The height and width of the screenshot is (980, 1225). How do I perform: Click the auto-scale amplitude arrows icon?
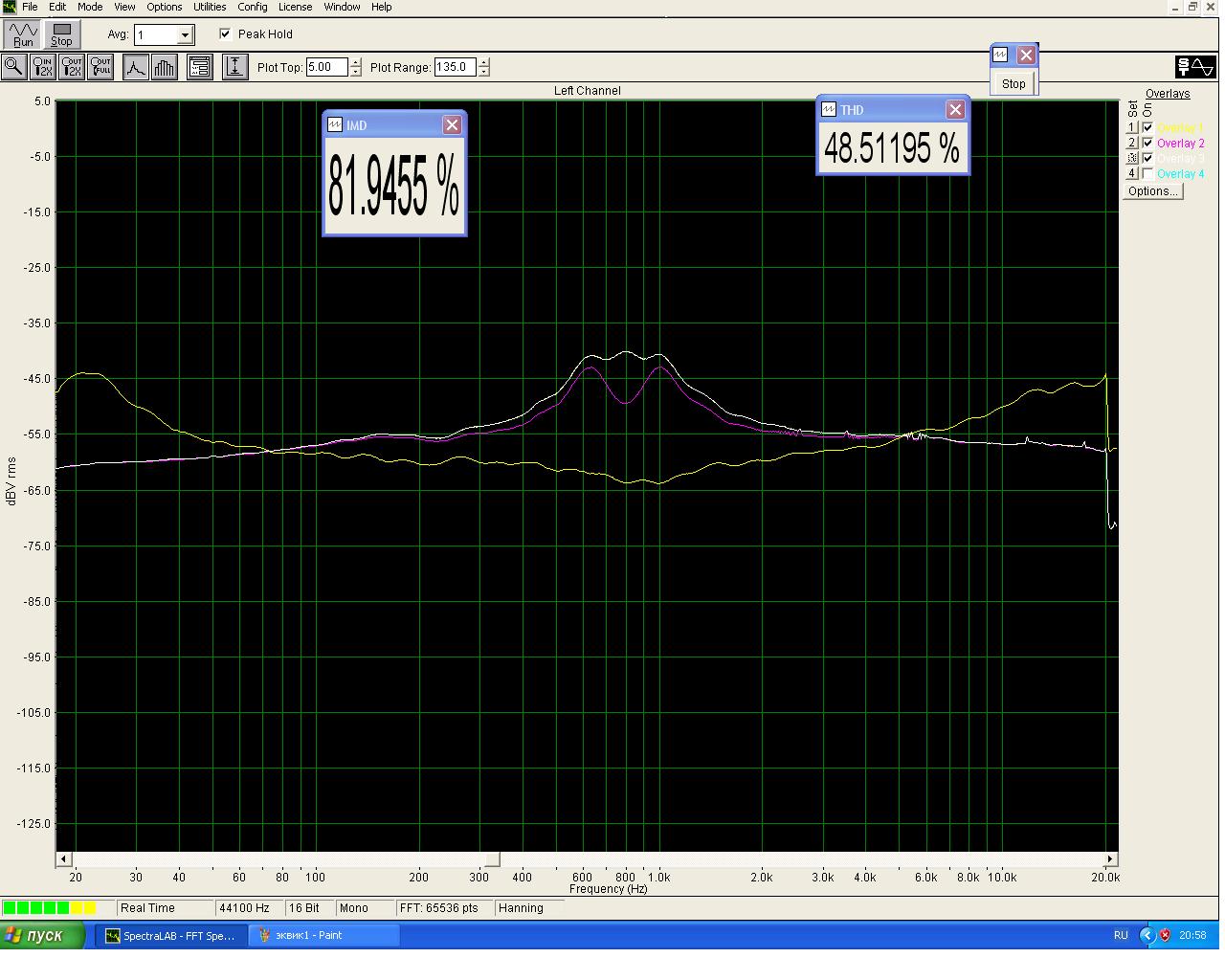click(x=234, y=67)
